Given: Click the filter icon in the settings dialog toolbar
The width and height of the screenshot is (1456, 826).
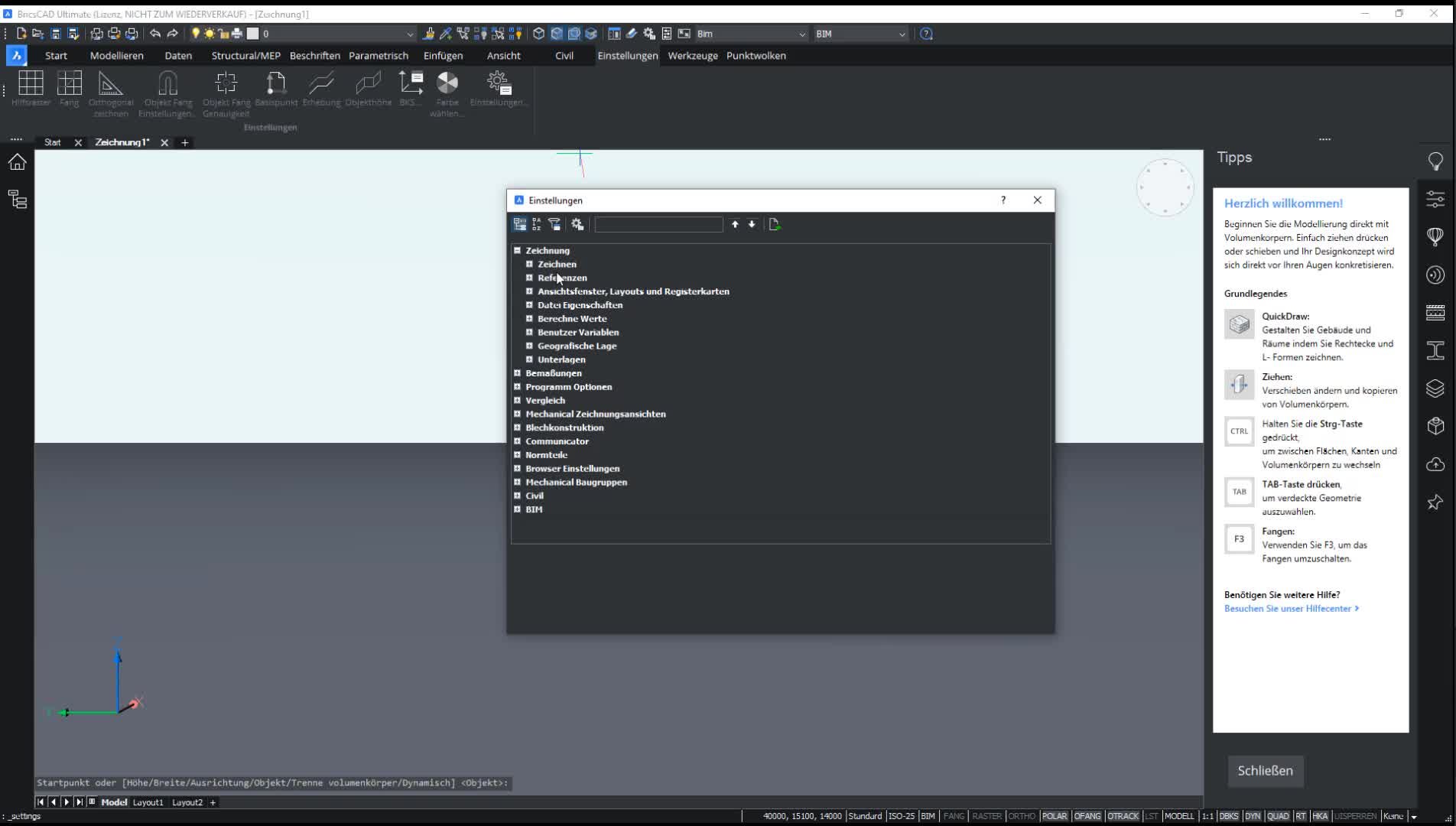Looking at the screenshot, I should 554,224.
